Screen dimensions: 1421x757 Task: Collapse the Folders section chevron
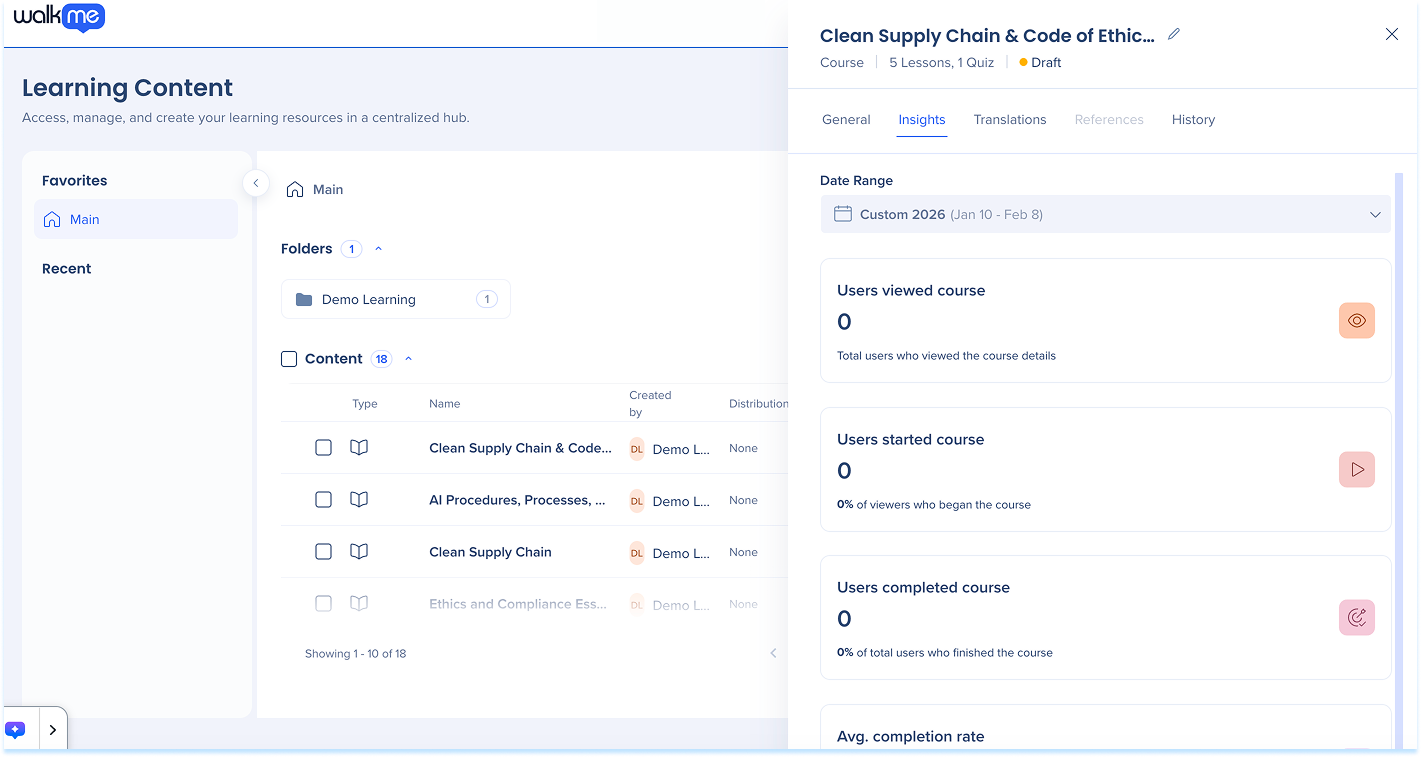tap(378, 249)
